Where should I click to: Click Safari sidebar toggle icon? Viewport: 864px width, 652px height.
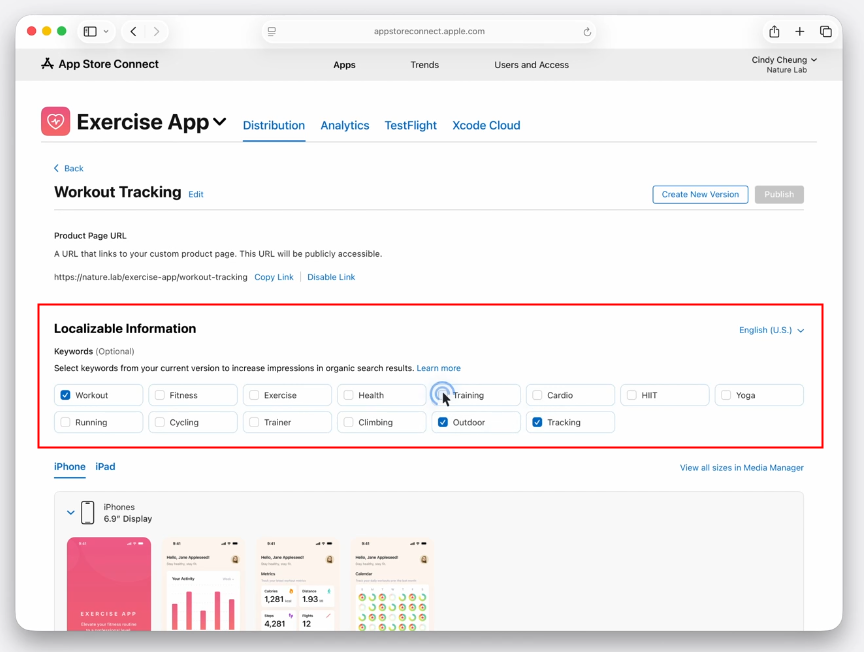tap(90, 32)
